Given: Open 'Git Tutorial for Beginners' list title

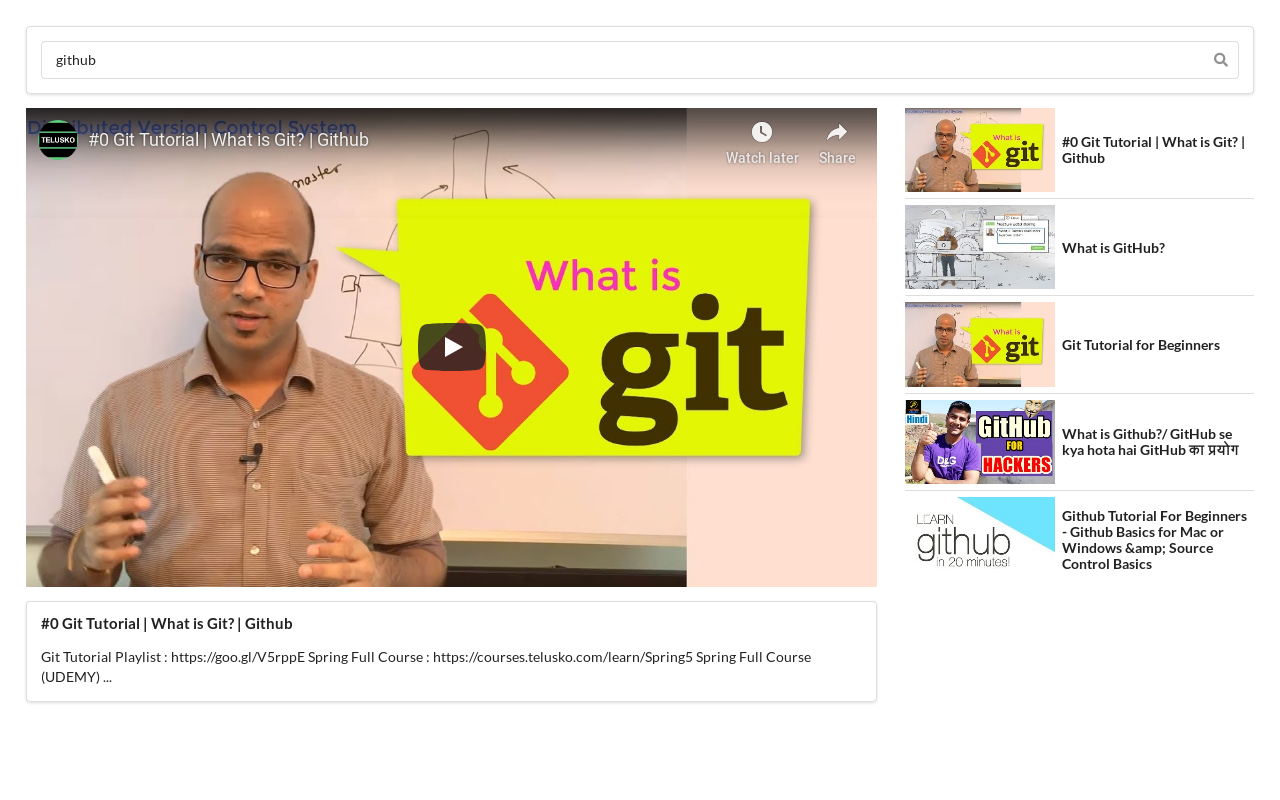Looking at the screenshot, I should tap(1141, 345).
